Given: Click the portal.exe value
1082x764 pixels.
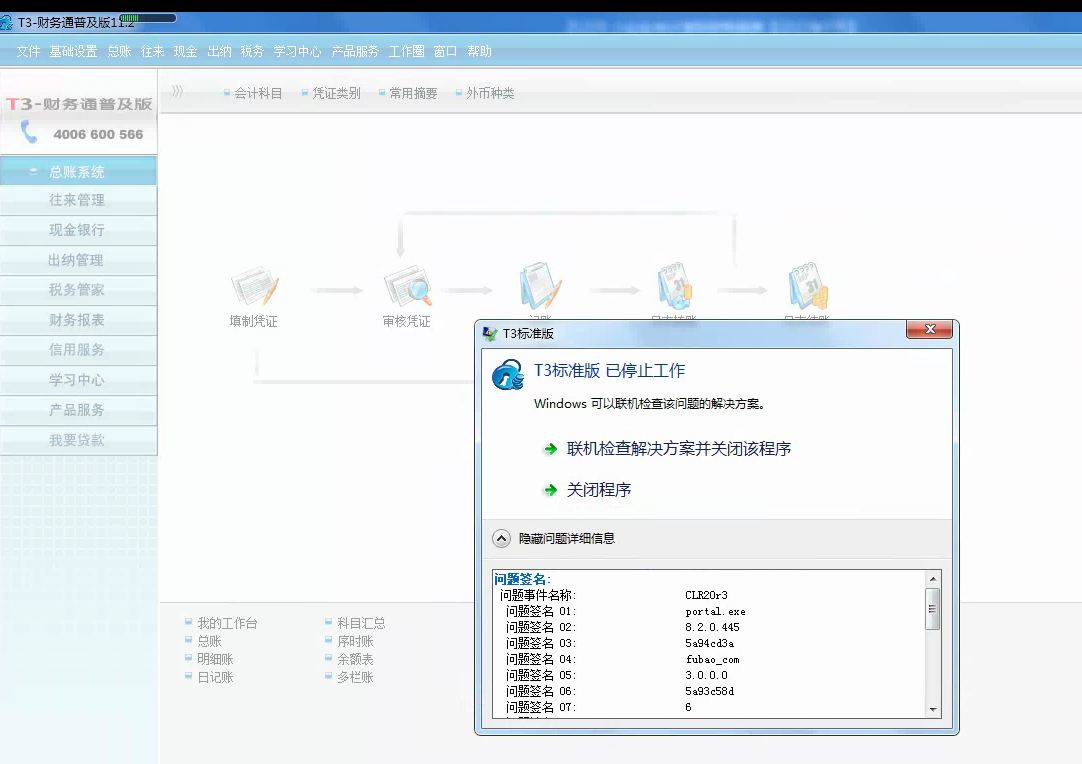Looking at the screenshot, I should tap(716, 611).
